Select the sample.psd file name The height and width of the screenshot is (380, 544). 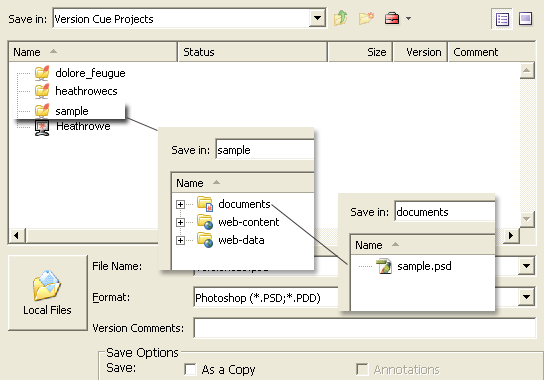point(424,266)
